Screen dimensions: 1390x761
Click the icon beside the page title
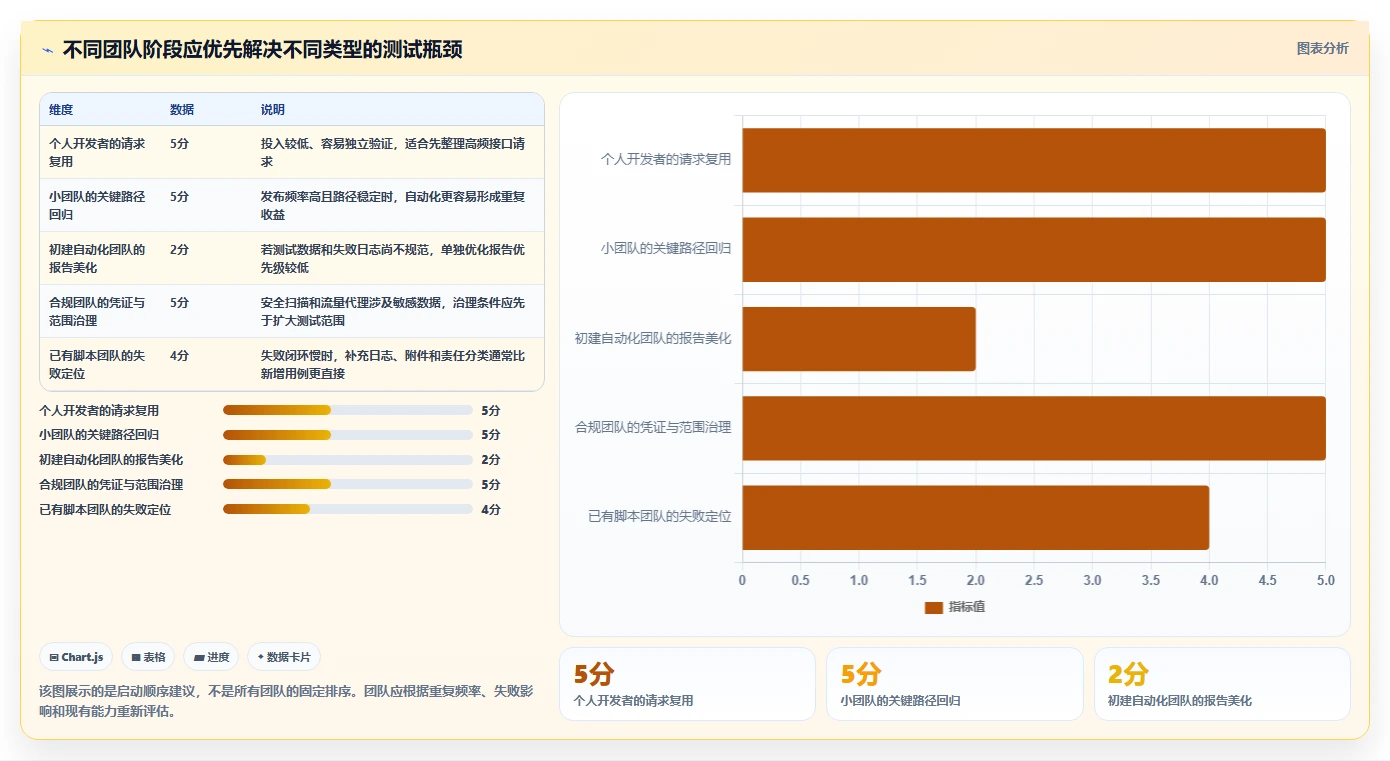(x=47, y=50)
